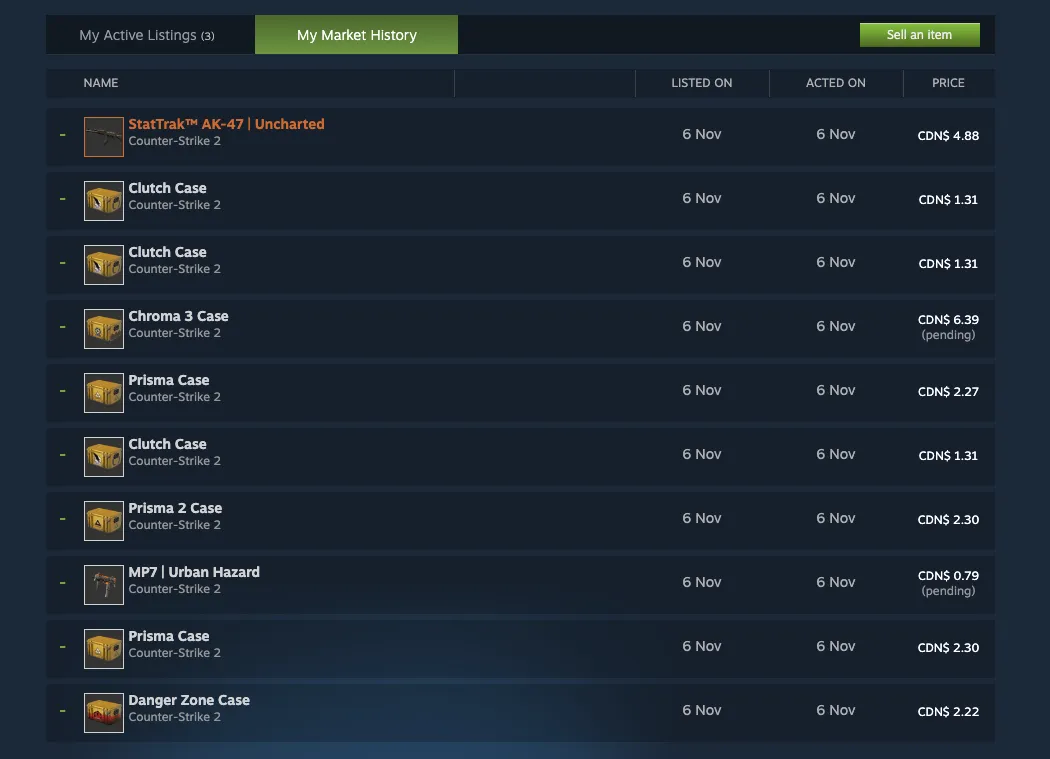Collapse the Danger Zone Case row
1050x759 pixels.
point(62,711)
